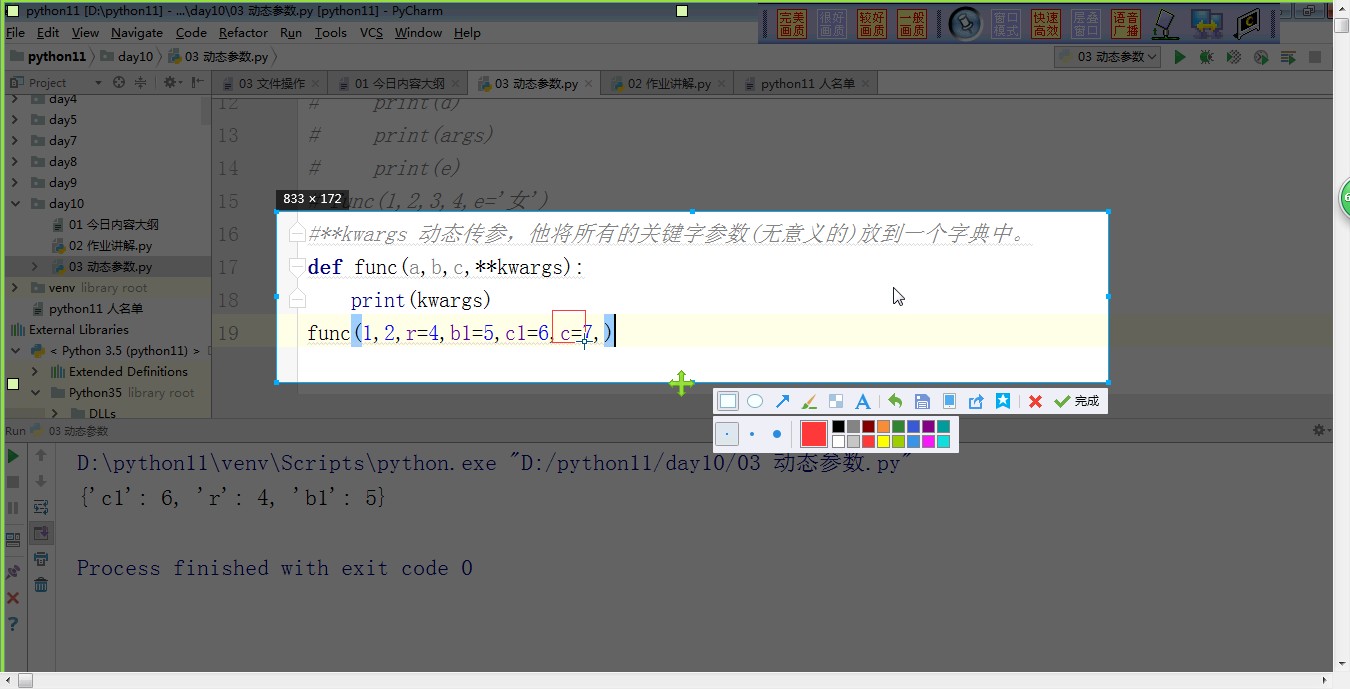Collapse the day10 folder

(14, 204)
